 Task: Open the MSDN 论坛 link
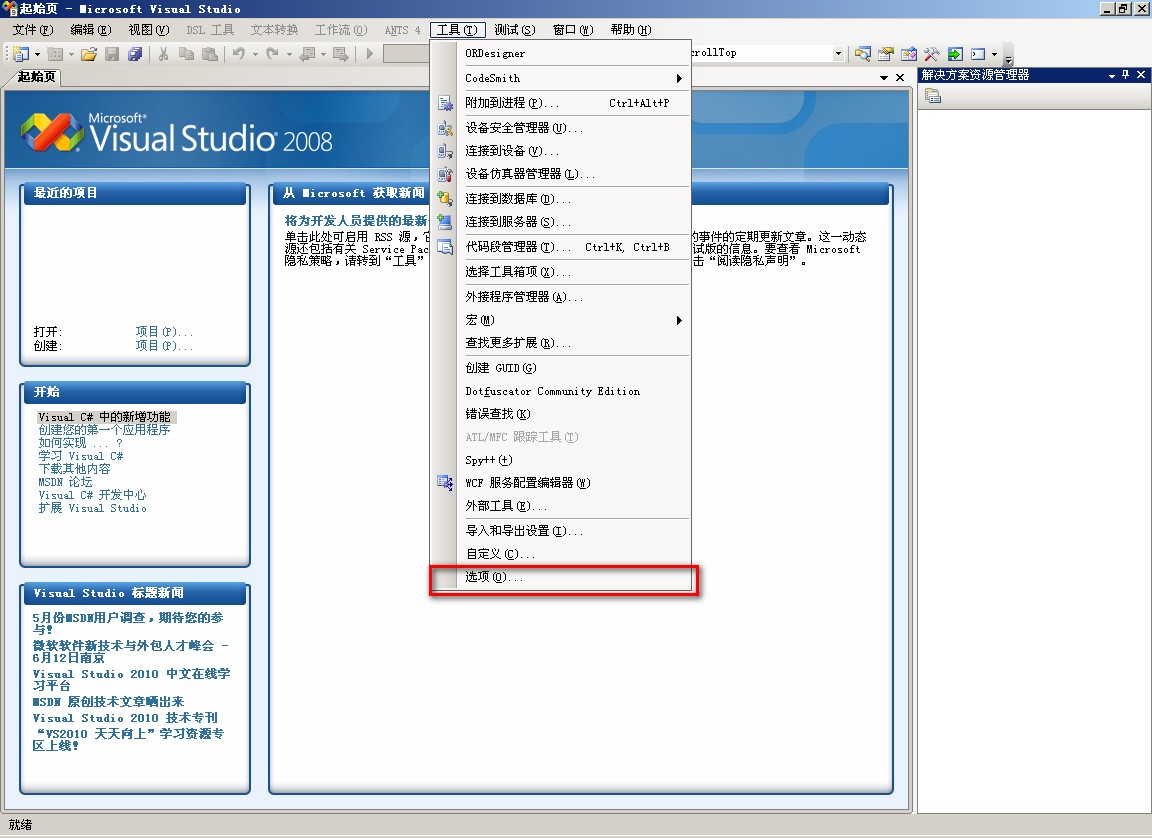(65, 483)
